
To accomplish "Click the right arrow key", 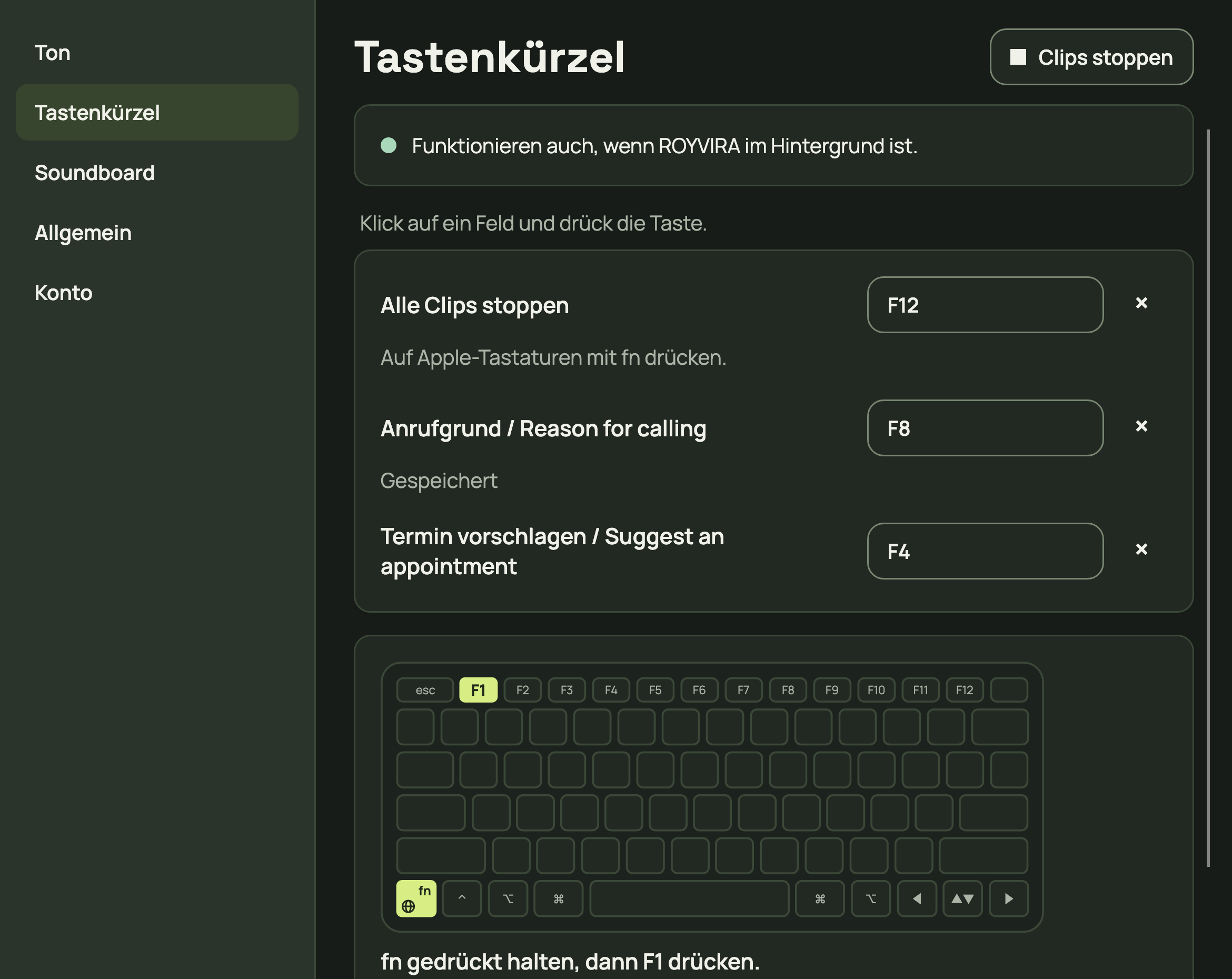I will pos(1009,898).
